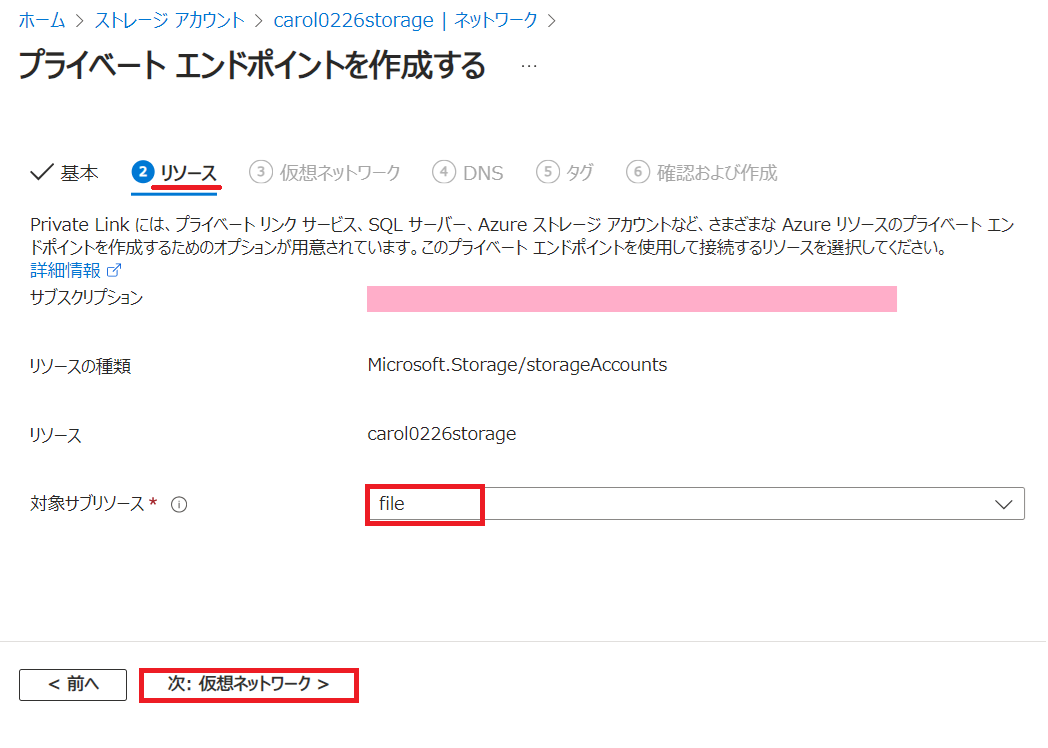Open the 詳細情報 link
This screenshot has height=748, width=1048.
pyautogui.click(x=66, y=270)
